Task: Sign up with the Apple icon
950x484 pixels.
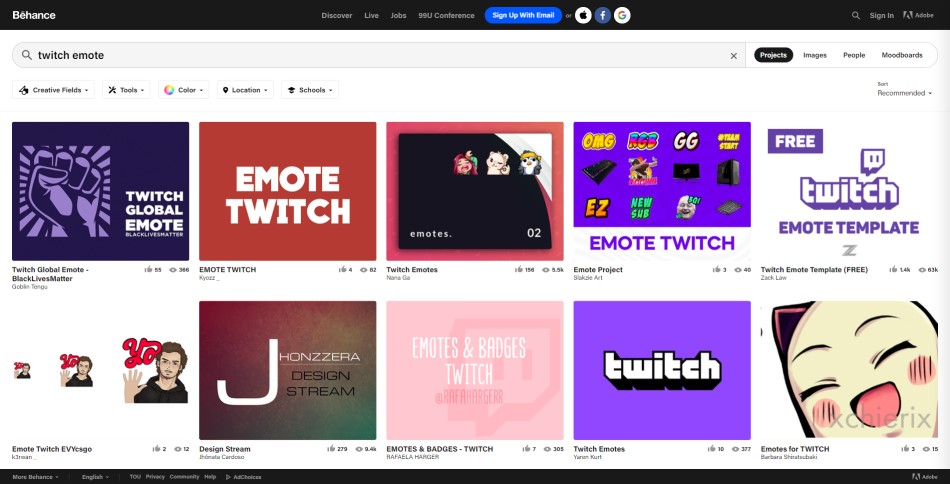Action: tap(583, 15)
